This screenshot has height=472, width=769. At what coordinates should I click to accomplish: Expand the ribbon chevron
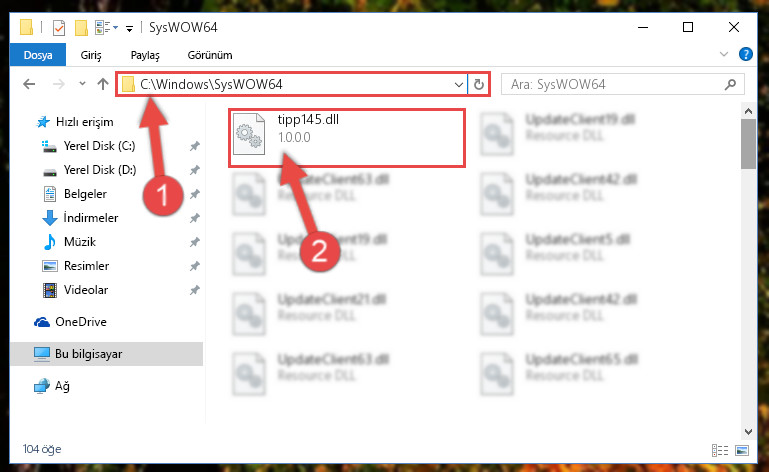click(724, 54)
